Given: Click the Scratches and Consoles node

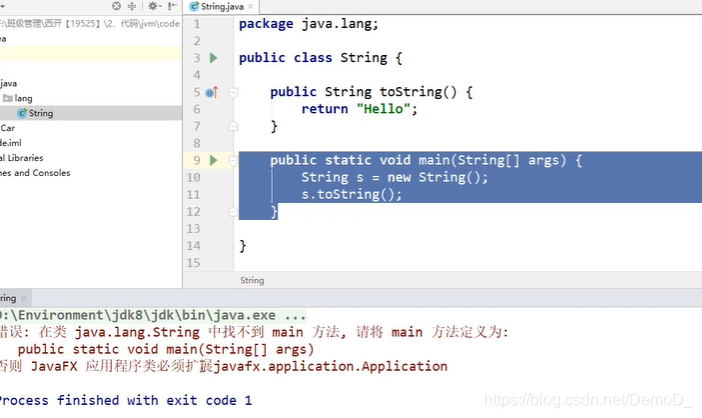Looking at the screenshot, I should click(35, 173).
